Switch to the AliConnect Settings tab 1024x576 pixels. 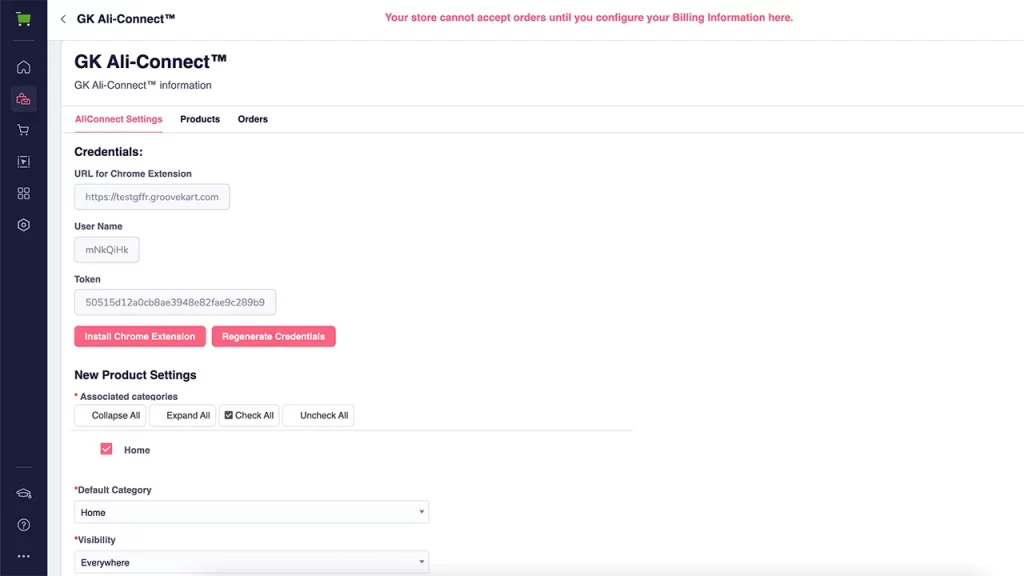(118, 119)
